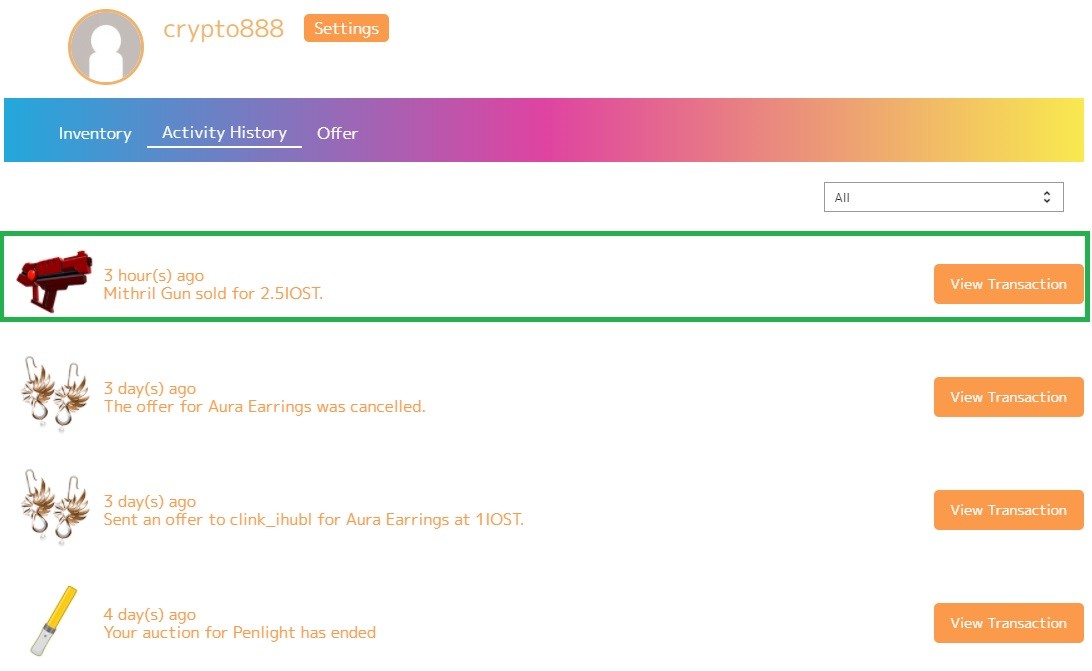Open the yellow Penlight item icon
Viewport: 1092px width, 671px height.
(x=54, y=621)
